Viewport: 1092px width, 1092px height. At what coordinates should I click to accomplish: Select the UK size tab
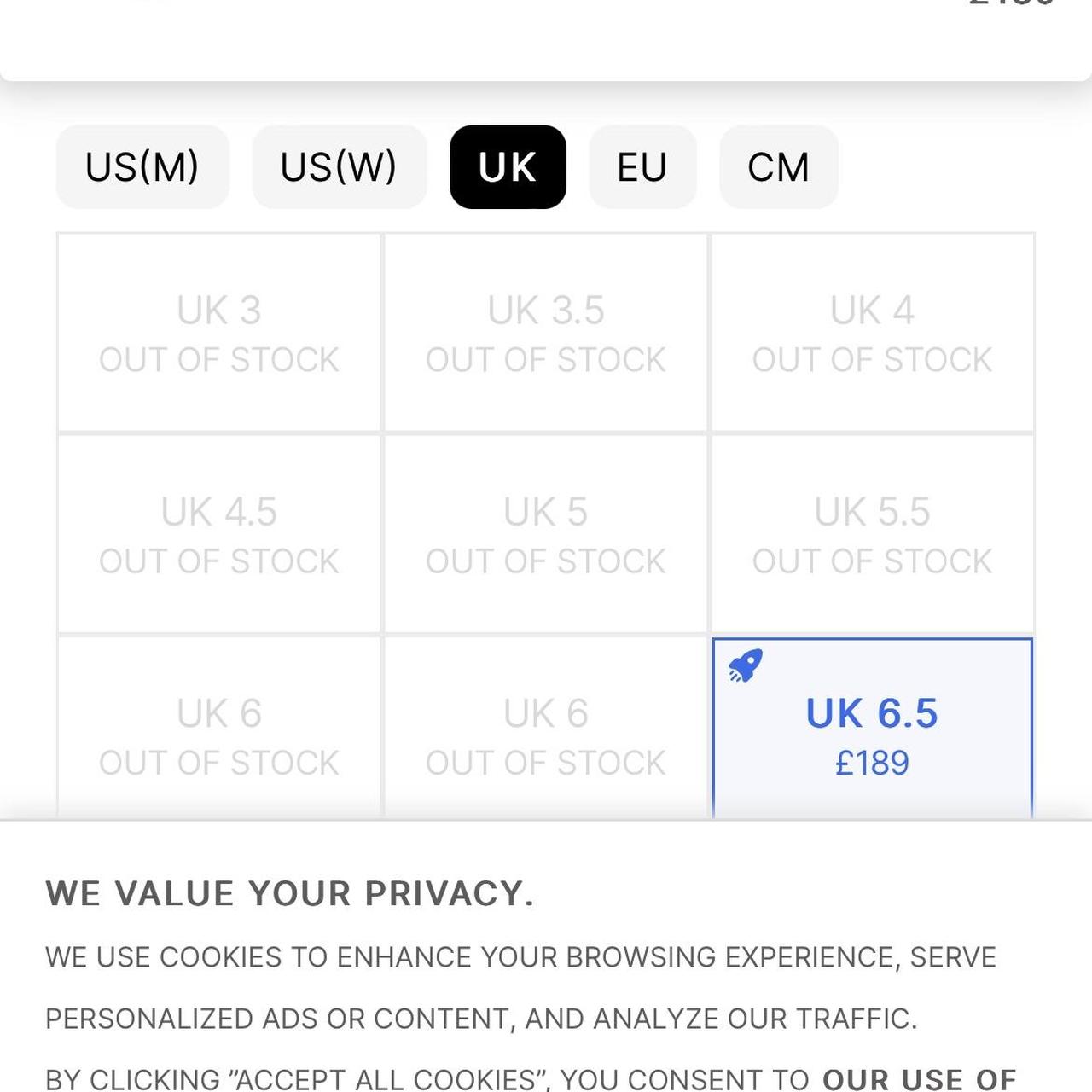click(508, 167)
